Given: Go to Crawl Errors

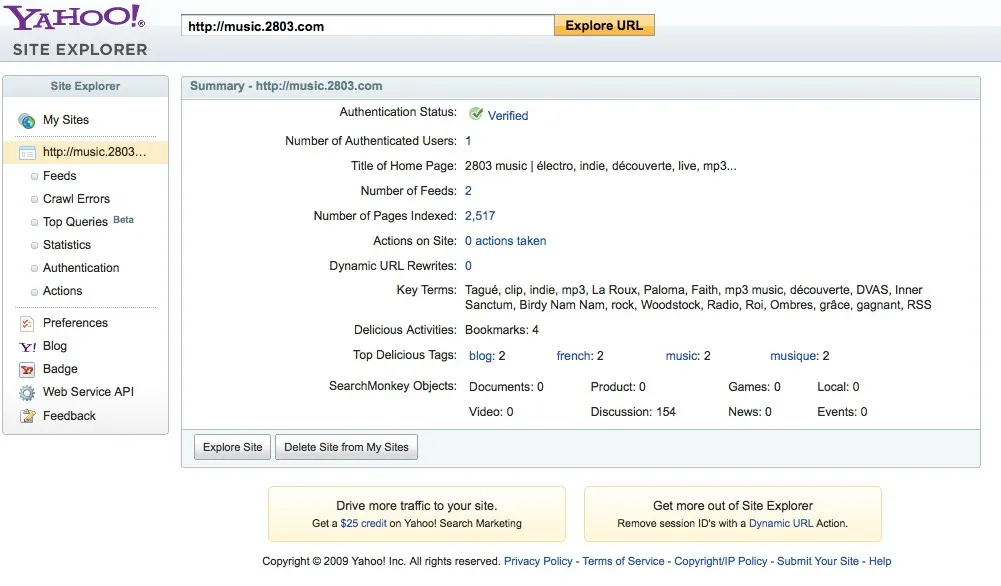Looking at the screenshot, I should (x=76, y=199).
